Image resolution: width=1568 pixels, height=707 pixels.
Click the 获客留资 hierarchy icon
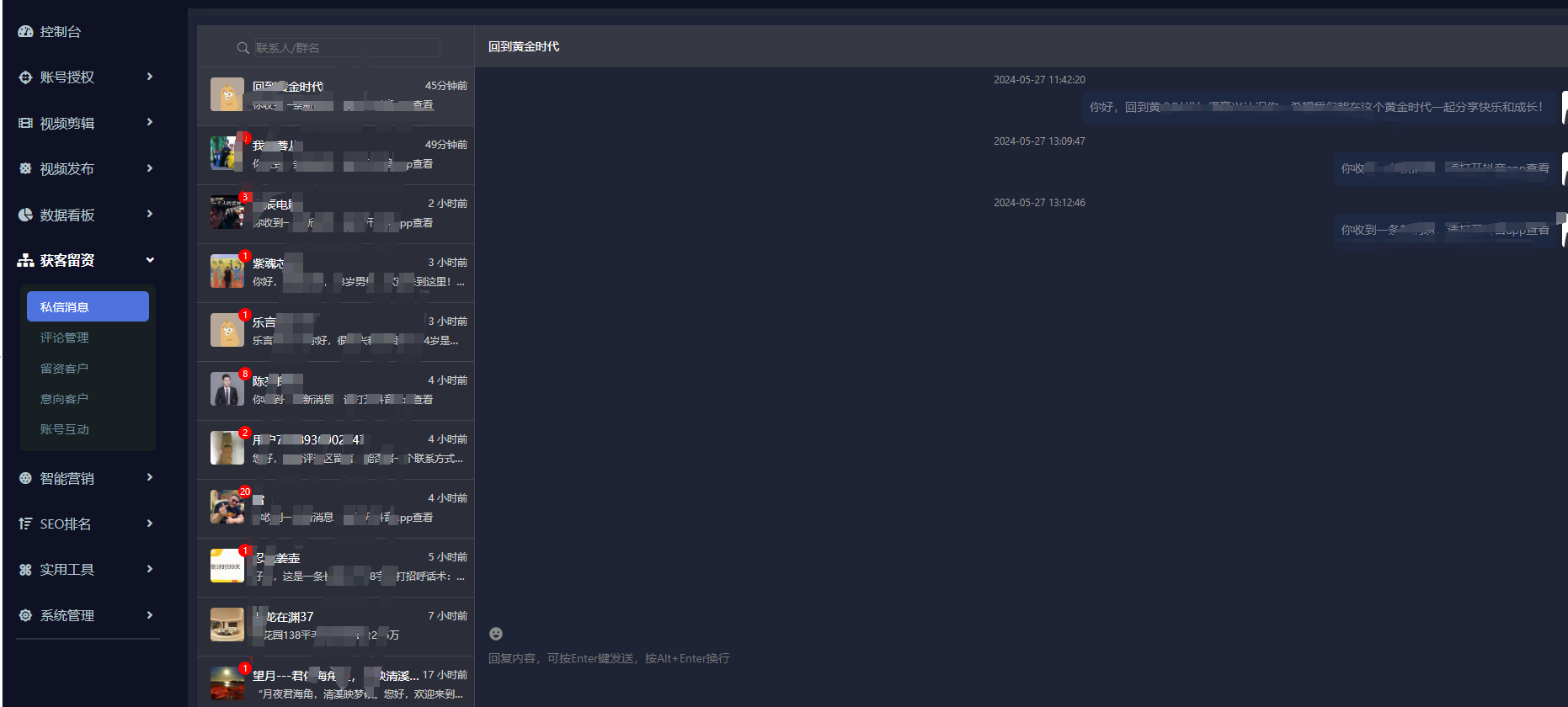click(x=25, y=261)
